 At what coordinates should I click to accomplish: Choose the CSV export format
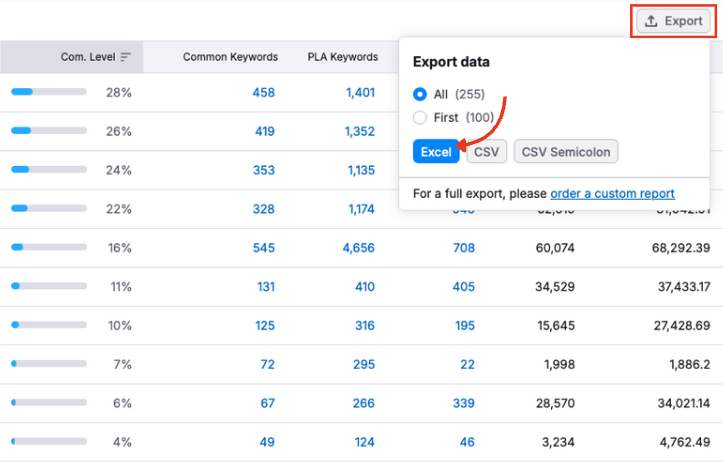(487, 152)
